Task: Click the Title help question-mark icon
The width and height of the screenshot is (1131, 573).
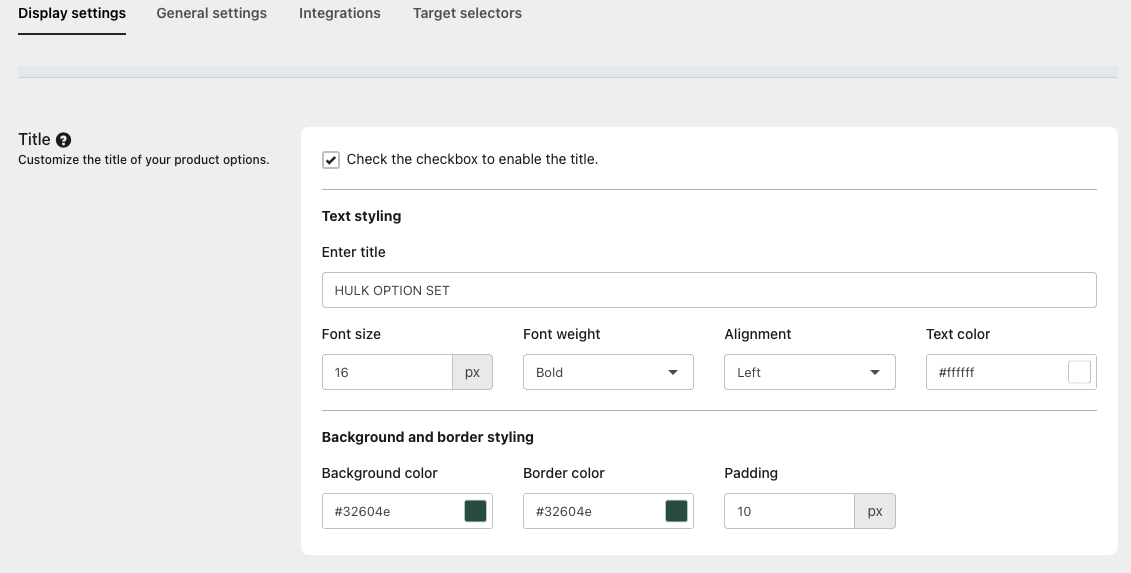Action: (x=64, y=141)
